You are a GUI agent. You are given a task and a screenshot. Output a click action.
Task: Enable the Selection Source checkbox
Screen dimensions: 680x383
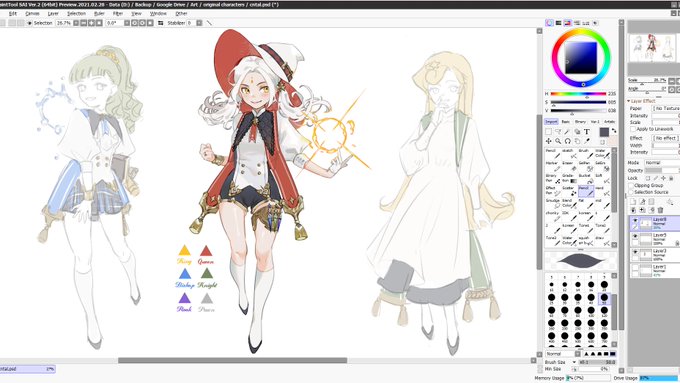pos(631,192)
